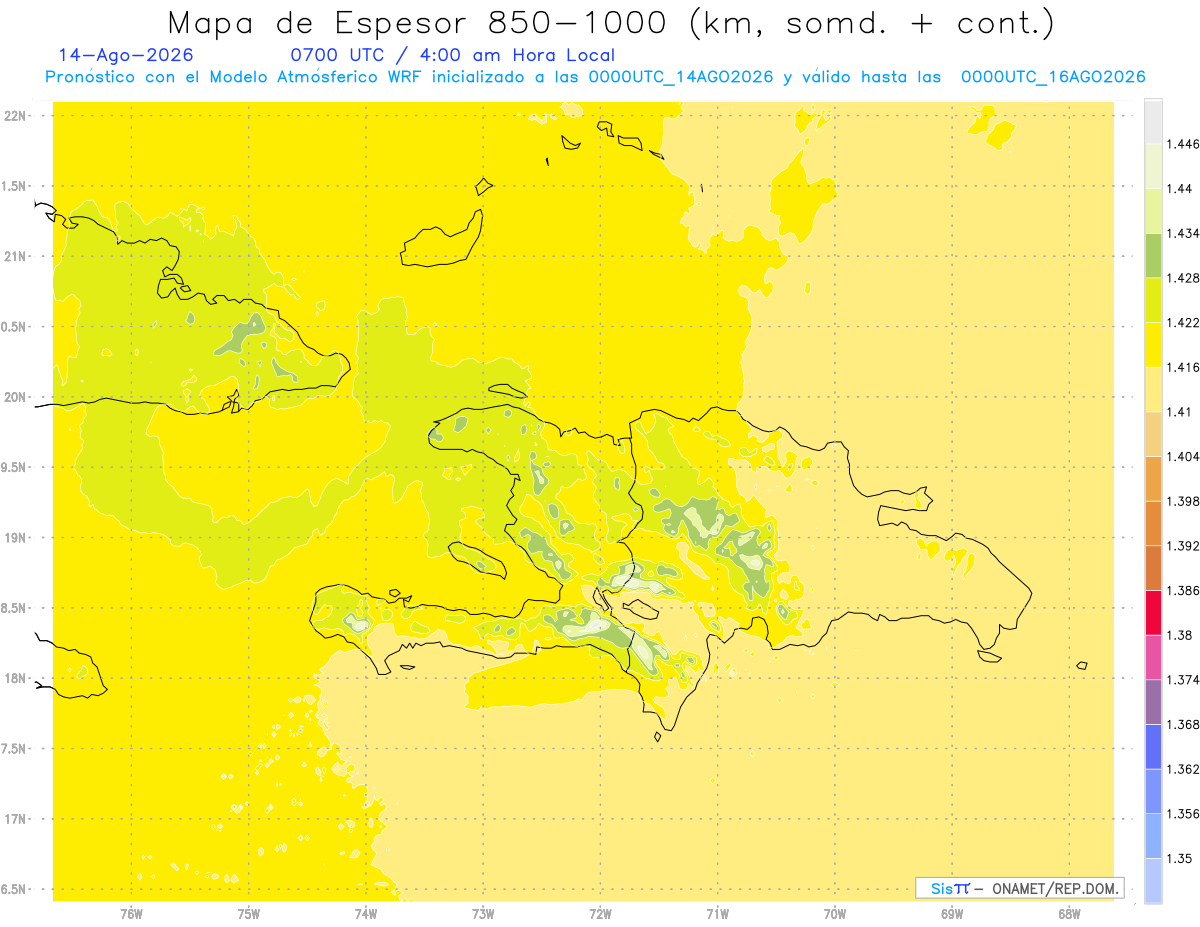This screenshot has width=1200, height=927.
Task: Click the colorbar value "1.434"
Action: pos(1183,233)
